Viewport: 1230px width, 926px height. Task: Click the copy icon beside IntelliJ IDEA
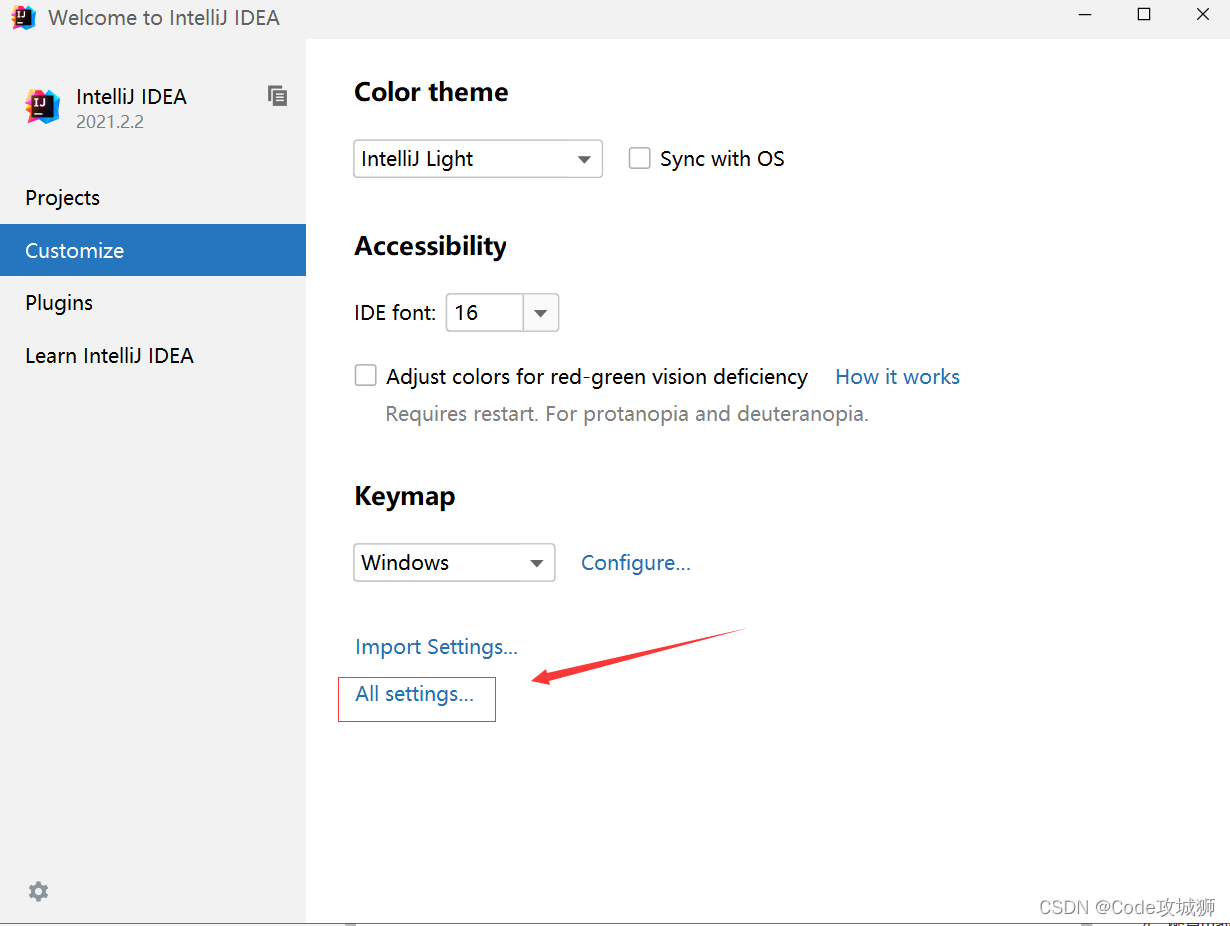click(277, 96)
